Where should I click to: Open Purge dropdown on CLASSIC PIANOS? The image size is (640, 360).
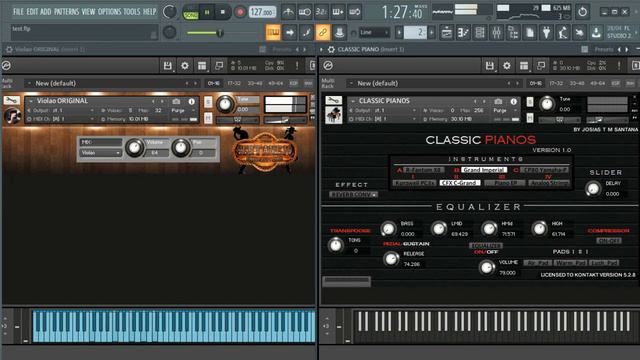[505, 111]
